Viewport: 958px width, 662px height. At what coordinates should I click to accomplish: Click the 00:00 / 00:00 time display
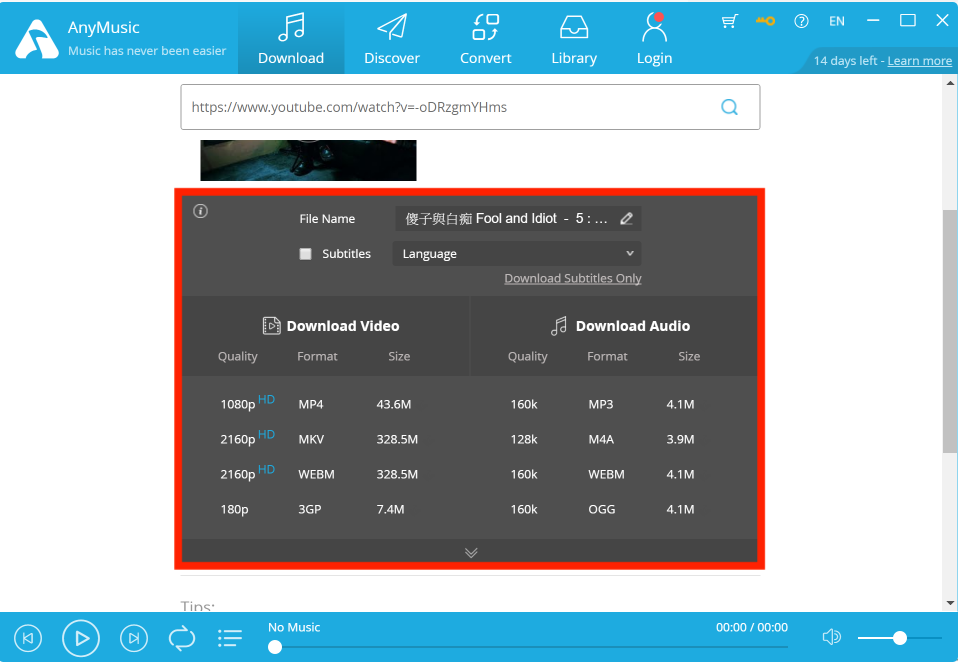(751, 627)
